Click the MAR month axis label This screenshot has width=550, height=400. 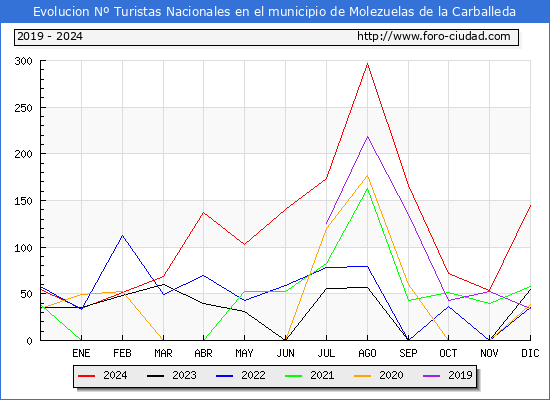(x=163, y=353)
